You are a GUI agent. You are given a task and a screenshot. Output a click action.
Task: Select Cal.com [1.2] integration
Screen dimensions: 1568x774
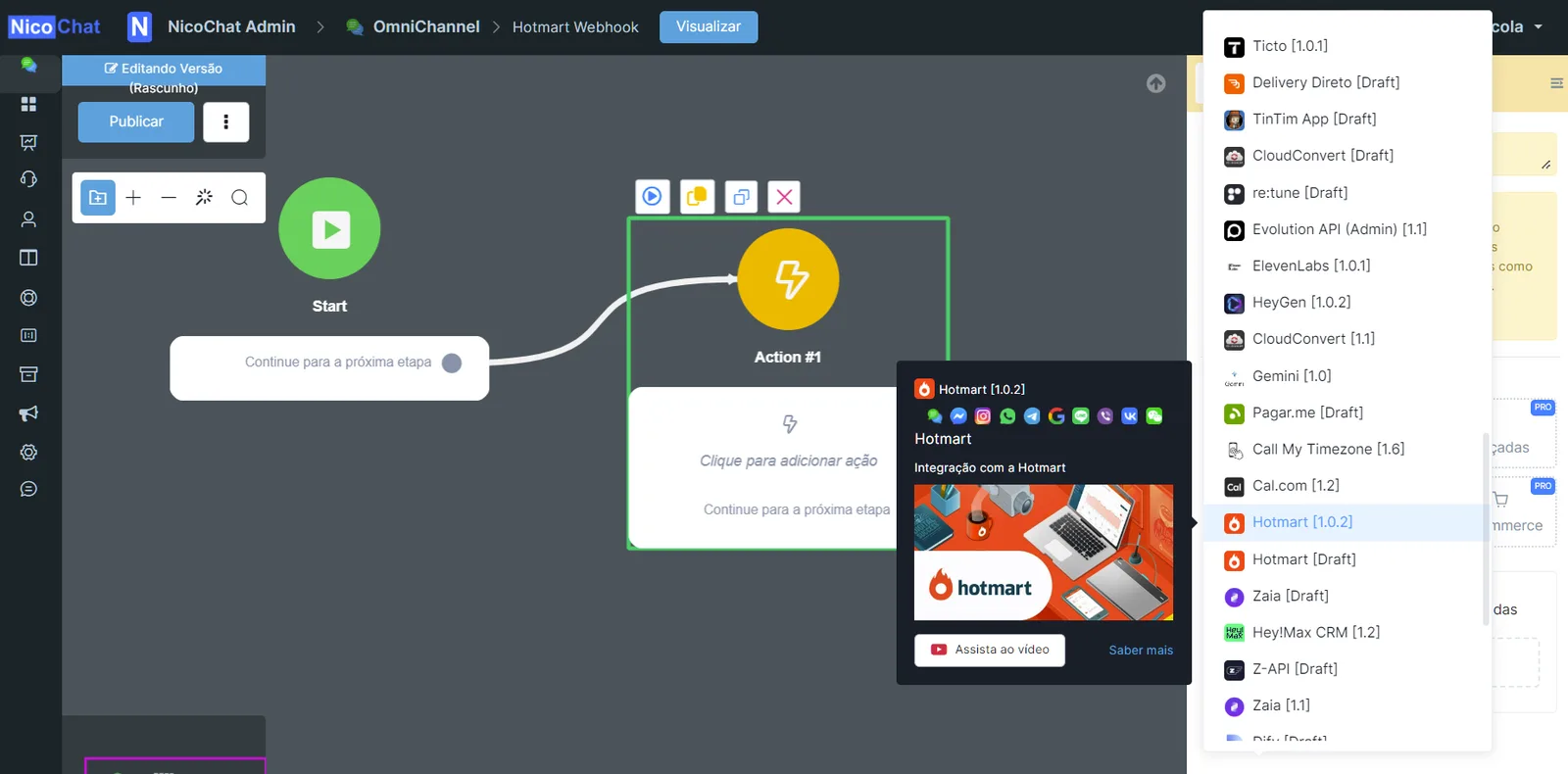pos(1347,486)
